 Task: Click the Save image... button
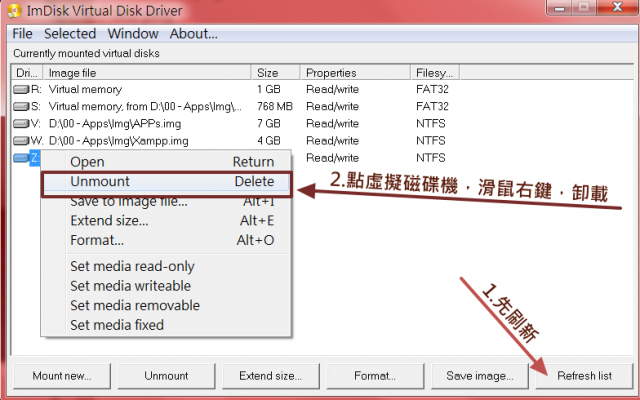pyautogui.click(x=480, y=376)
